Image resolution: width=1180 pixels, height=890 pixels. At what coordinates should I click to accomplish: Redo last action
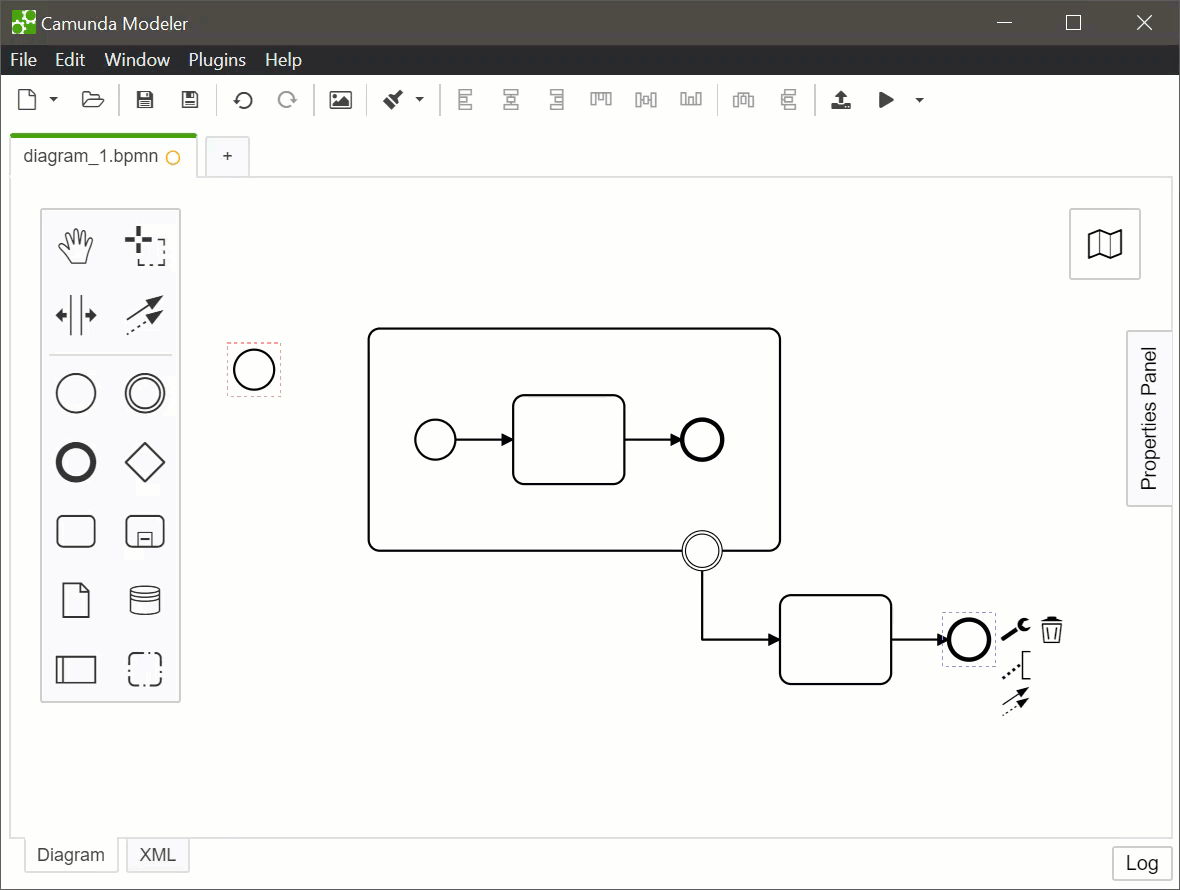pos(287,99)
